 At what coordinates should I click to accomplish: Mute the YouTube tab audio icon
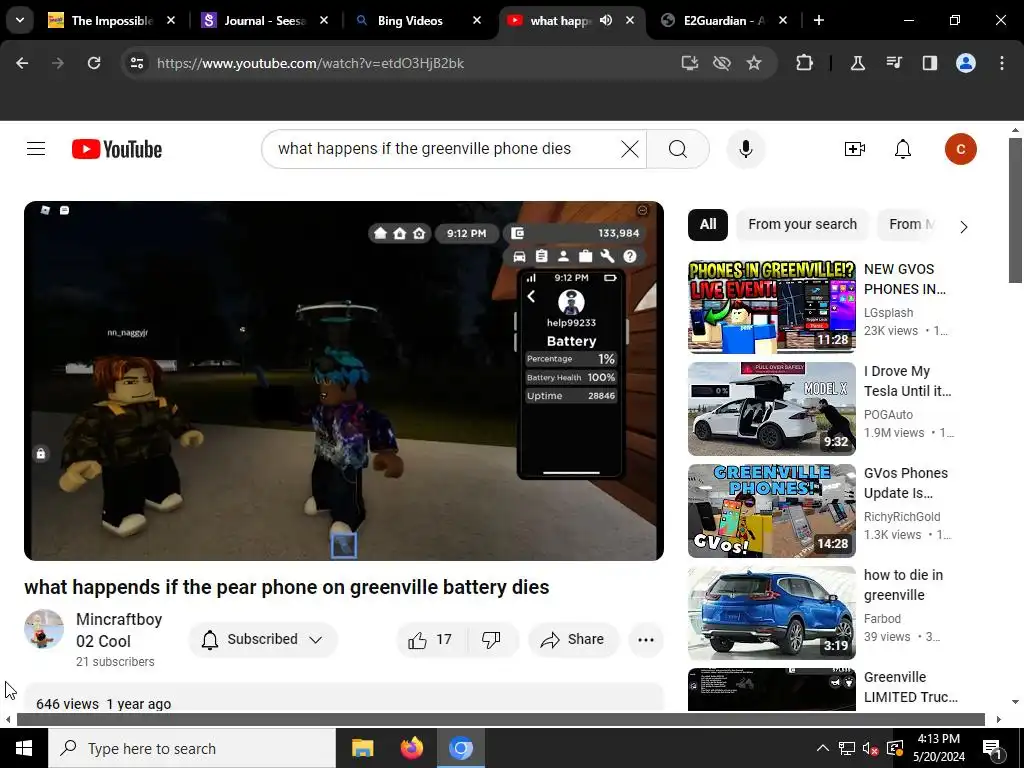606,20
